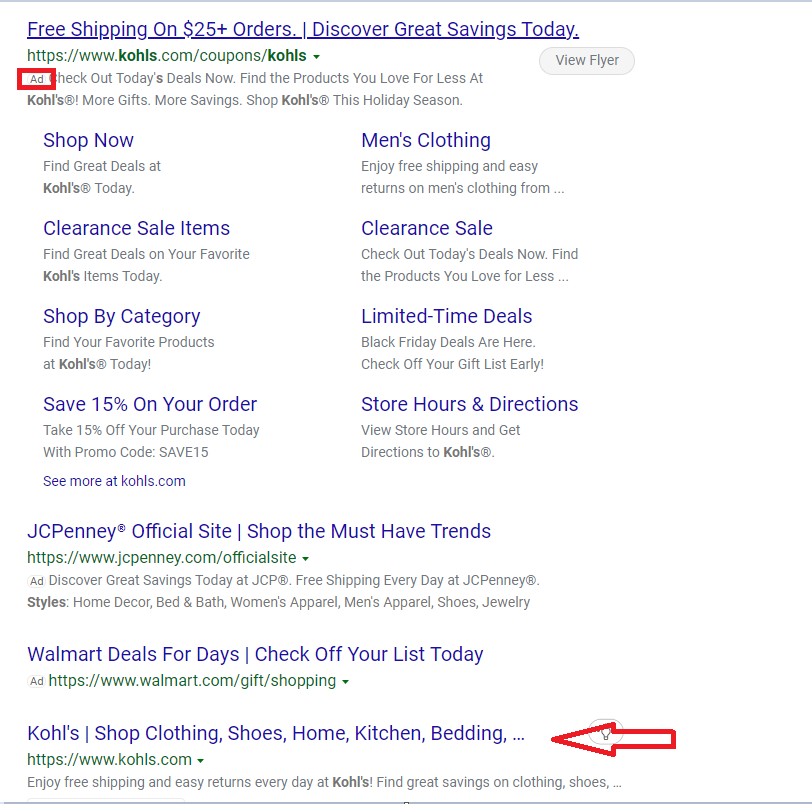Screen dimensions: 812x804
Task: Open the Shop Now sitelink
Action: 89,140
